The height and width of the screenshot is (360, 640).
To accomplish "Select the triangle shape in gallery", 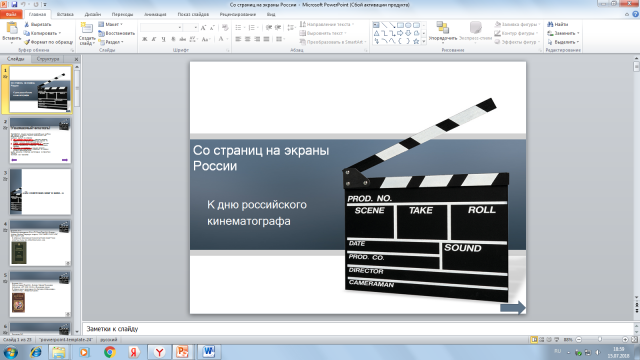I will pyautogui.click(x=376, y=33).
